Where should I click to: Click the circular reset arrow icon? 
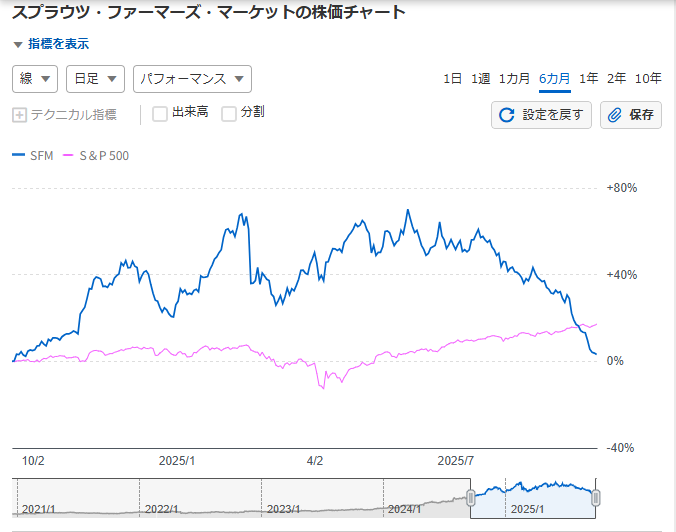coord(507,115)
